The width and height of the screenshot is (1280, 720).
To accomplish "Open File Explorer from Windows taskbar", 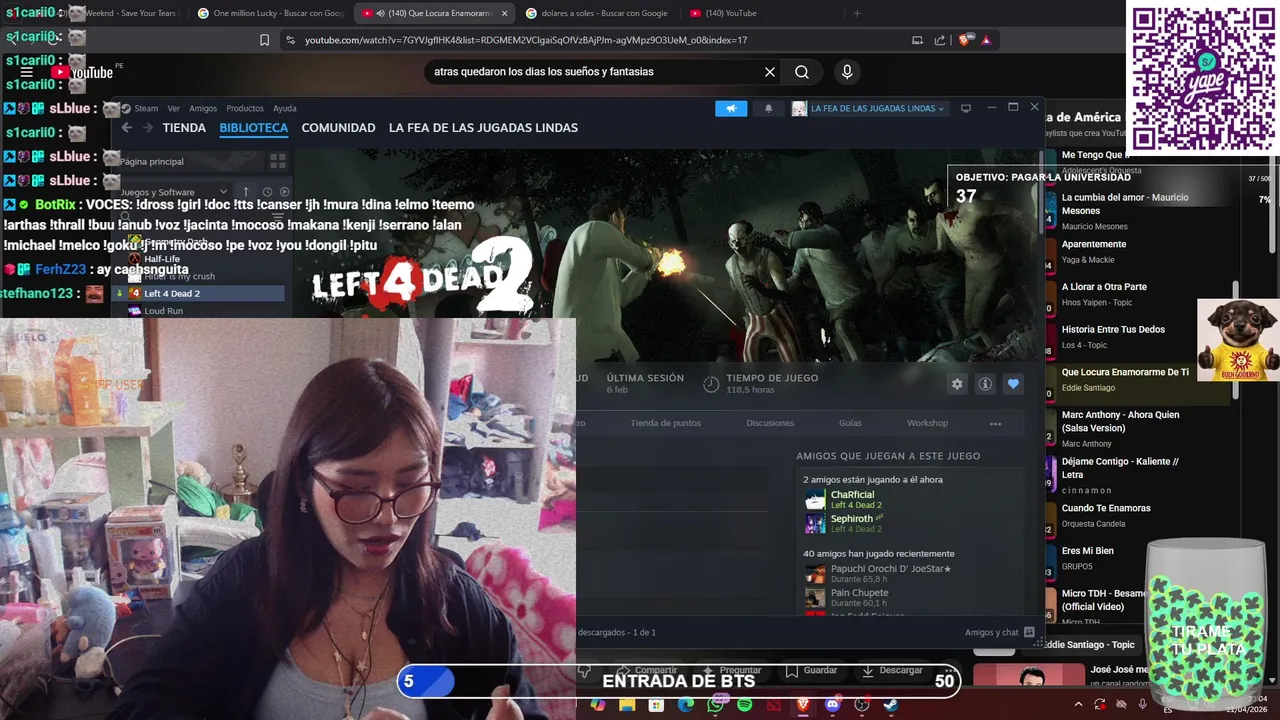I will (x=627, y=705).
